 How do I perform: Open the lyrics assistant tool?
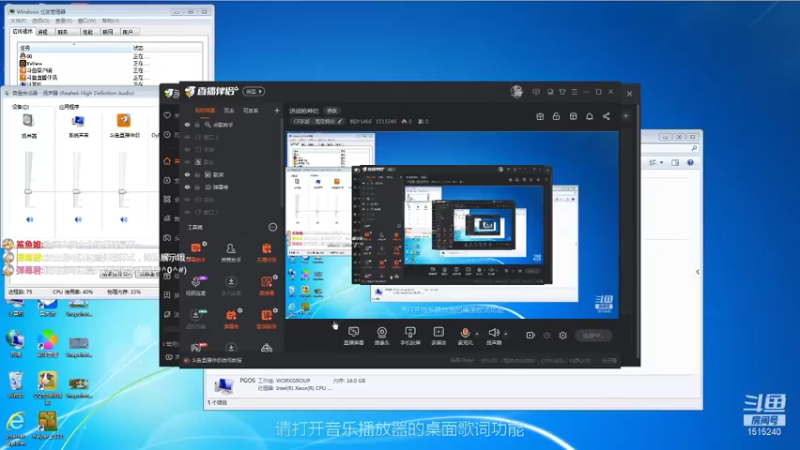[266, 319]
